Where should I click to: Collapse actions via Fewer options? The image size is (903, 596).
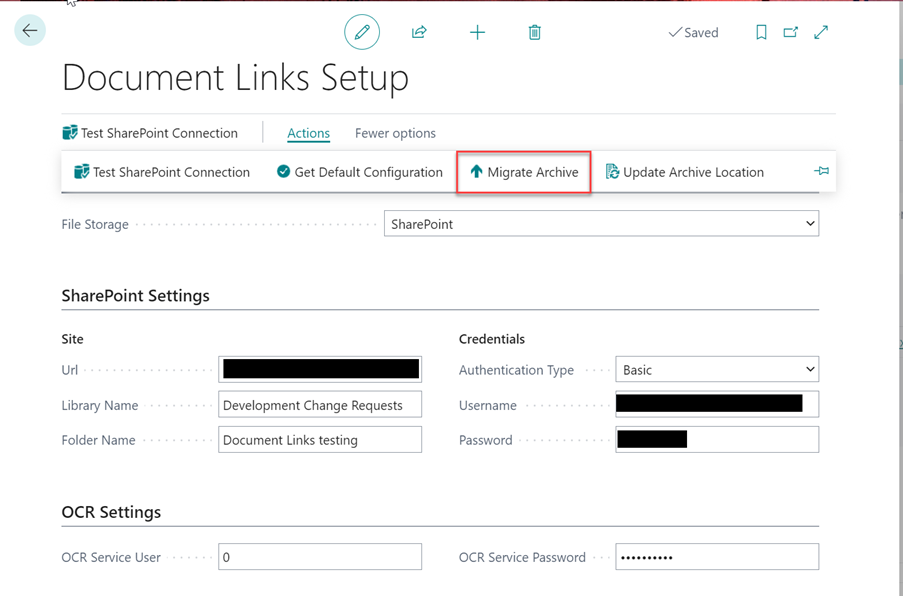394,132
